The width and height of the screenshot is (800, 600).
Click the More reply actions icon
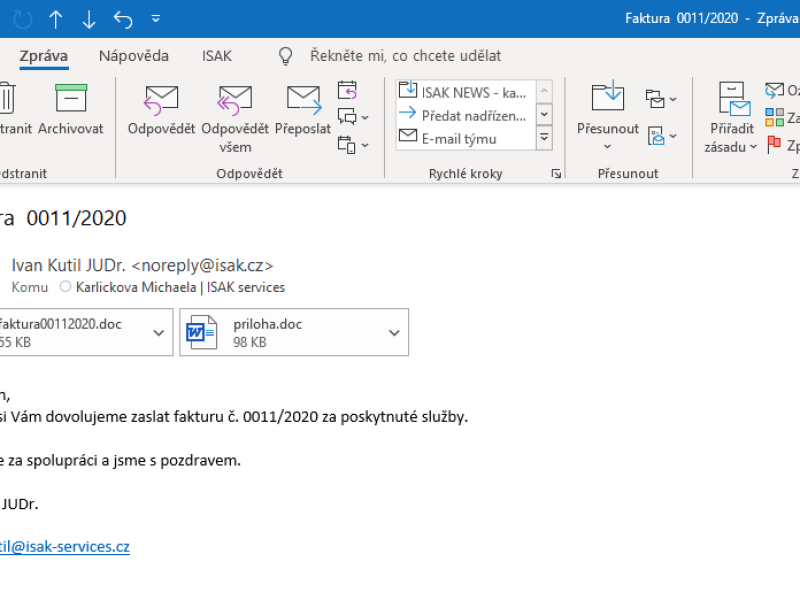[346, 145]
